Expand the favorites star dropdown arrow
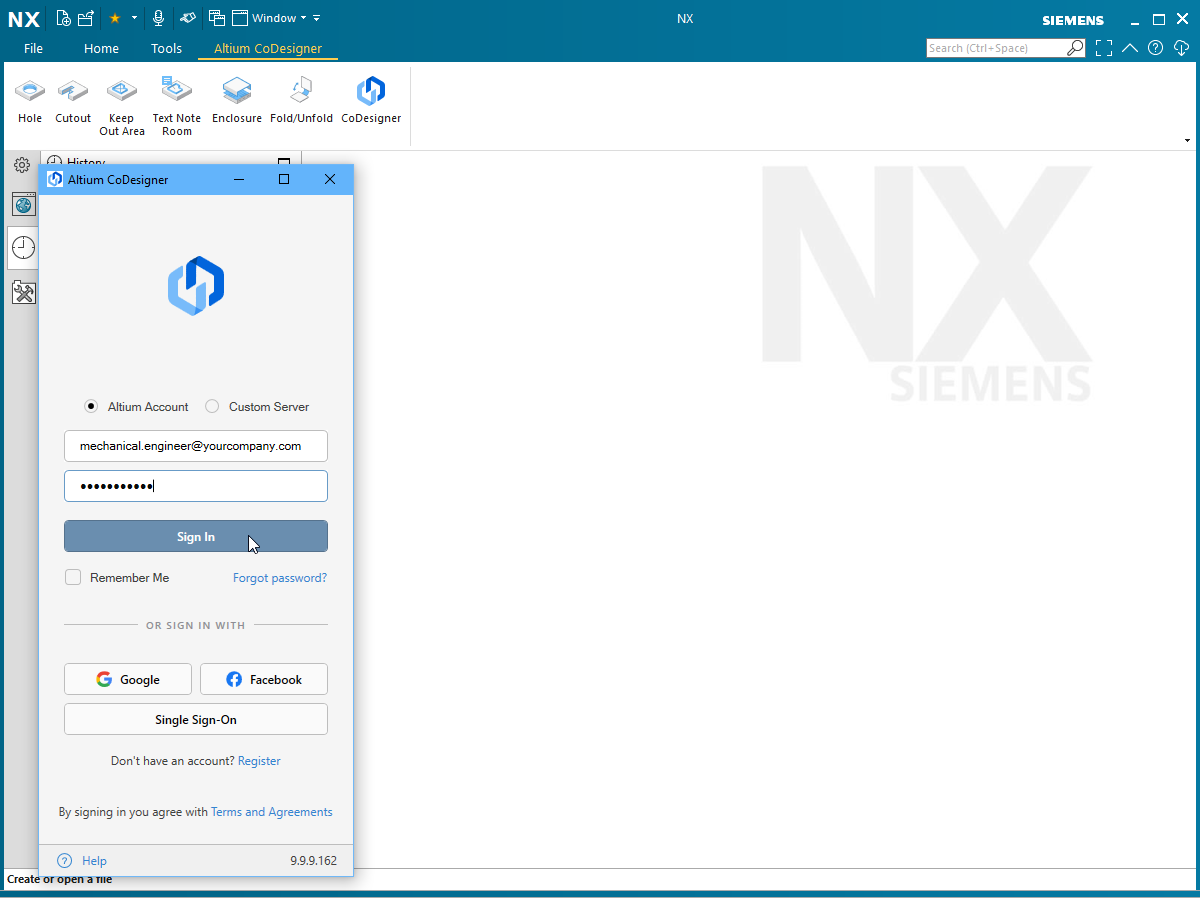This screenshot has width=1200, height=898. coord(134,18)
